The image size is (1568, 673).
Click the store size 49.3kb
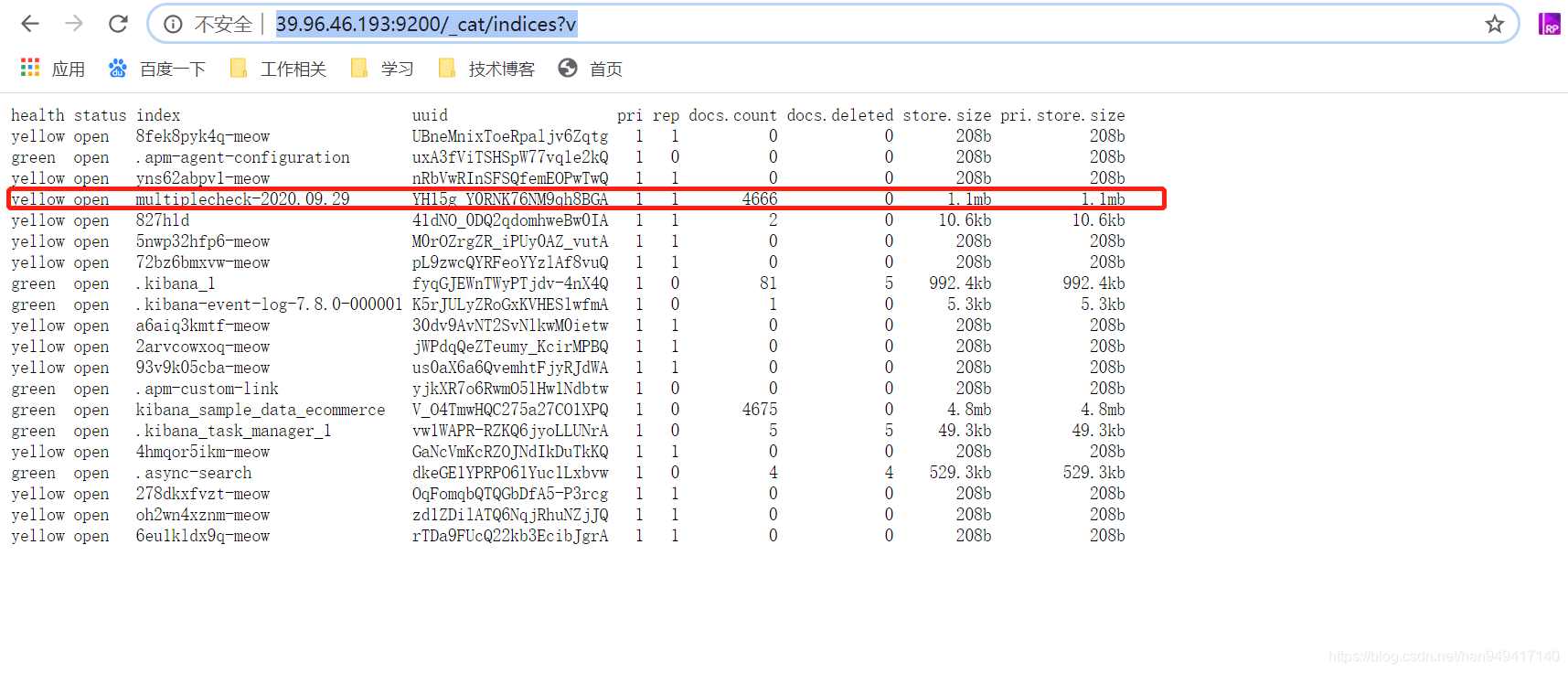click(x=965, y=431)
